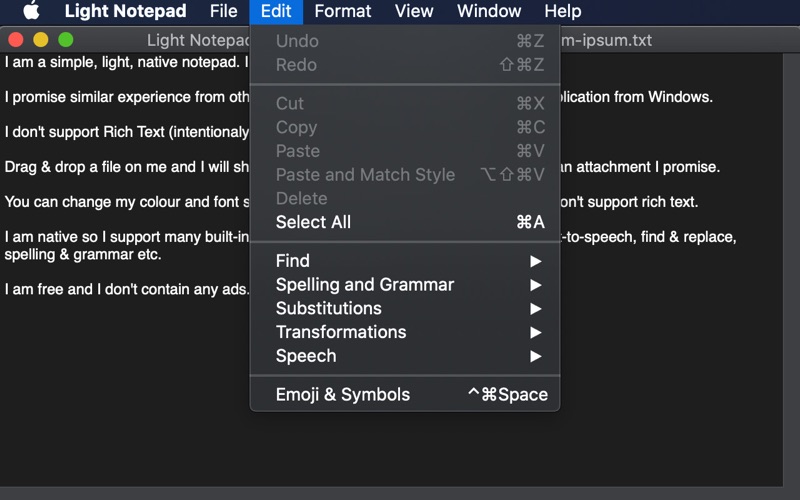Expand the Find submenu arrow
The height and width of the screenshot is (500, 800).
(535, 261)
